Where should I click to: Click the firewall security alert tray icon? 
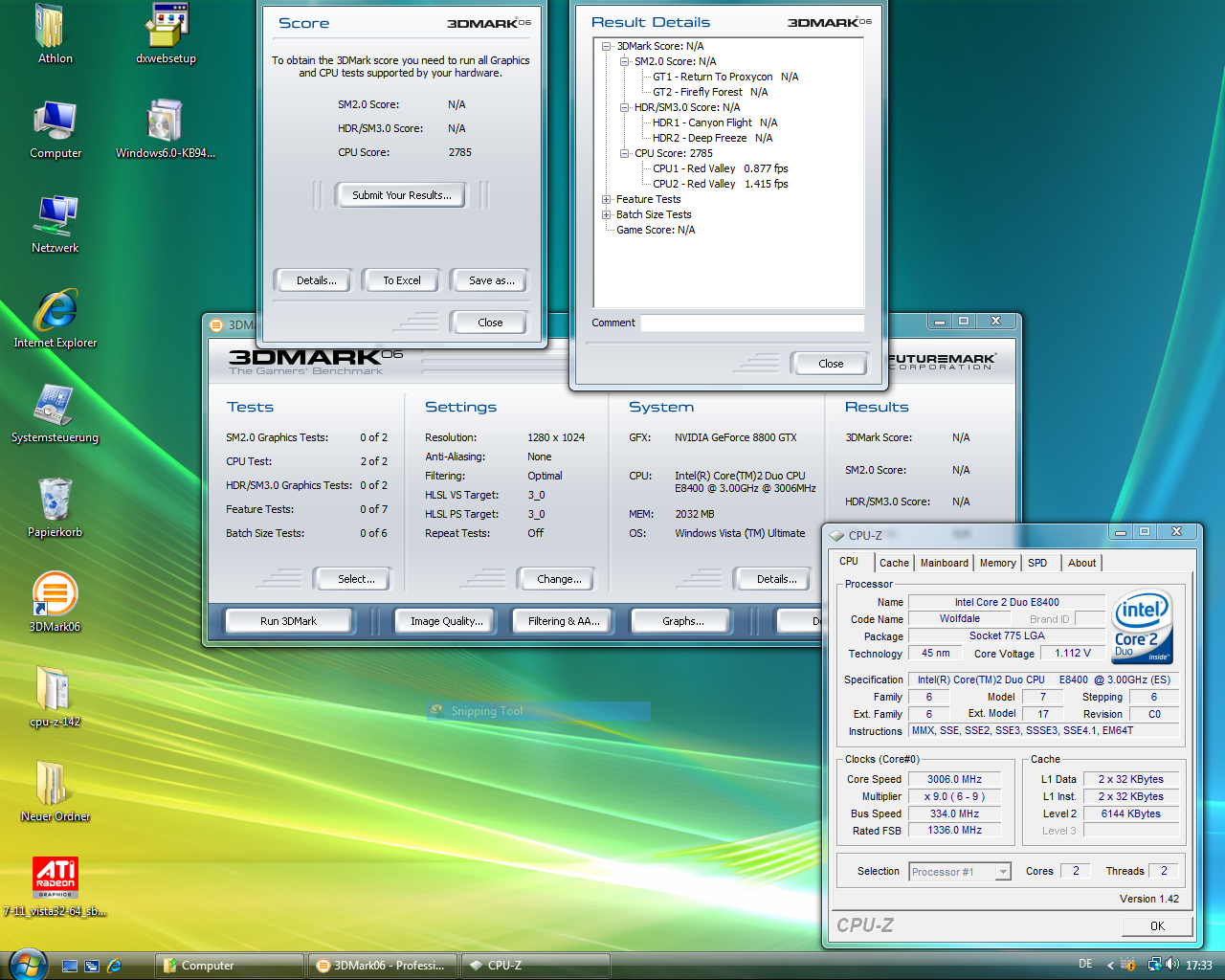[x=1128, y=965]
